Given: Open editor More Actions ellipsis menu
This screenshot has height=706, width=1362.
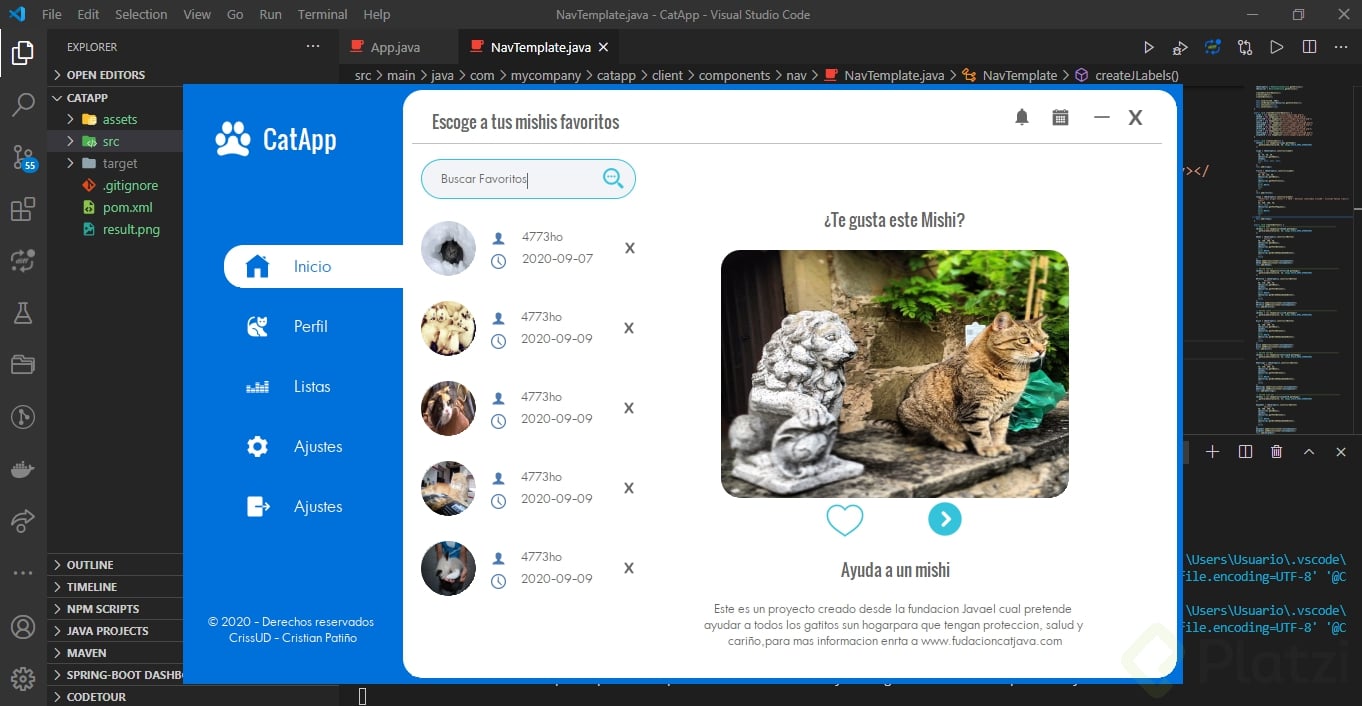Looking at the screenshot, I should (1341, 47).
